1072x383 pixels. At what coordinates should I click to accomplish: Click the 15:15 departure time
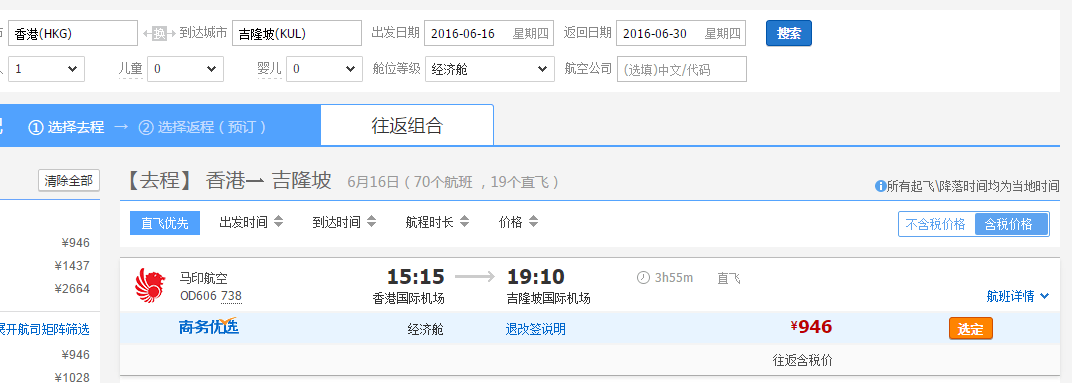point(416,277)
